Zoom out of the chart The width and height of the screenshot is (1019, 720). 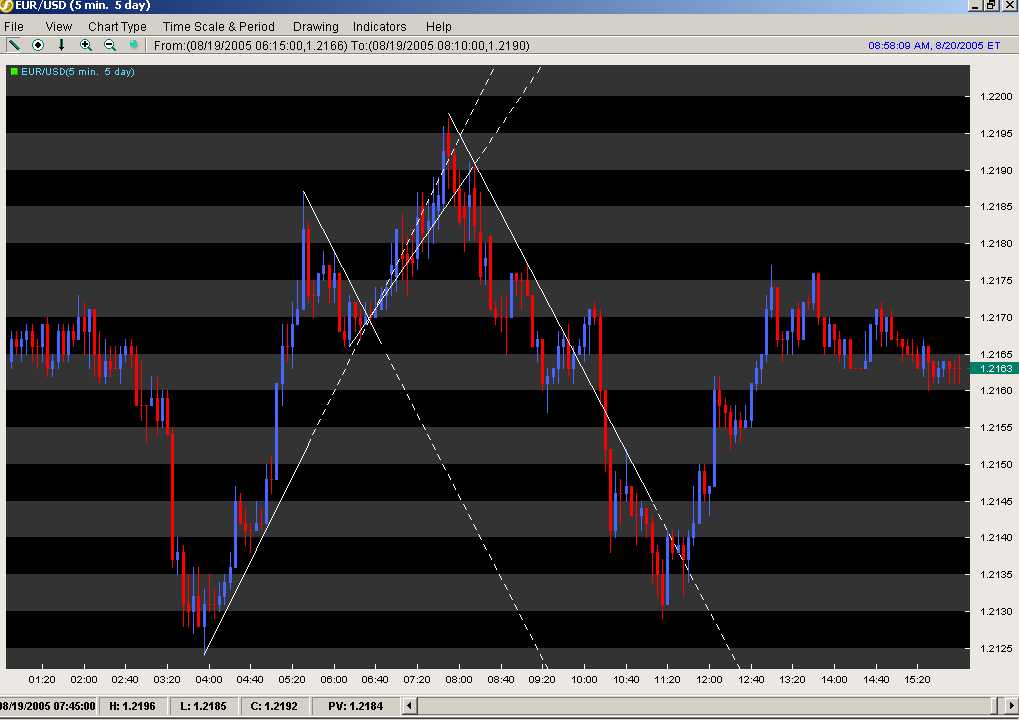[110, 45]
